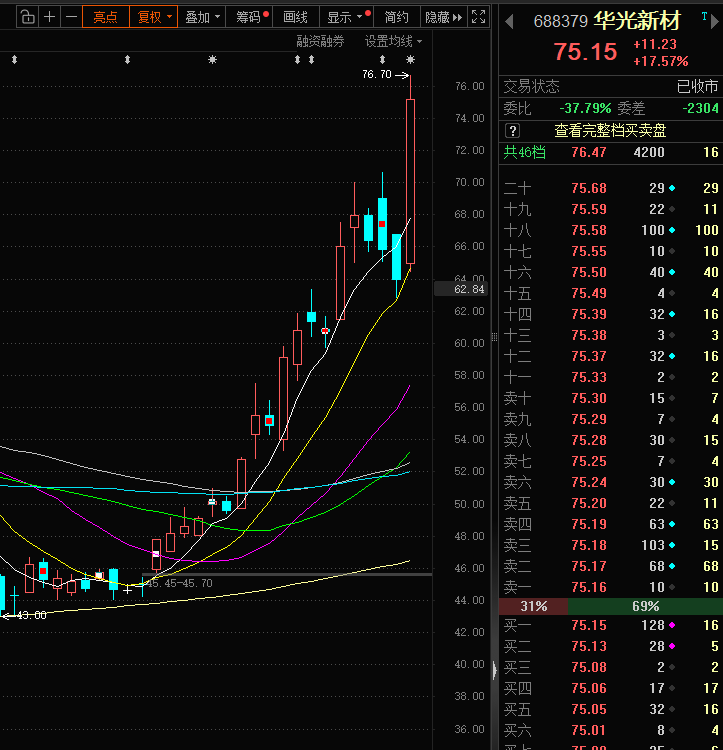Click the 委比 value -37.79%
The image size is (723, 750).
[585, 108]
